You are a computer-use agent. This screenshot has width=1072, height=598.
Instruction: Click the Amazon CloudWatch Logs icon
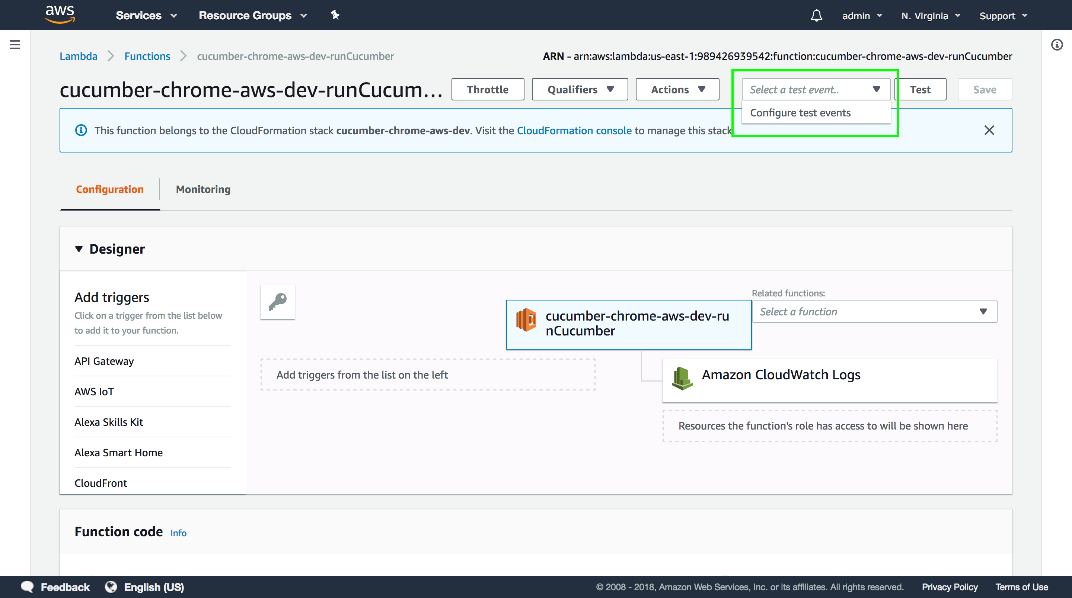(682, 377)
